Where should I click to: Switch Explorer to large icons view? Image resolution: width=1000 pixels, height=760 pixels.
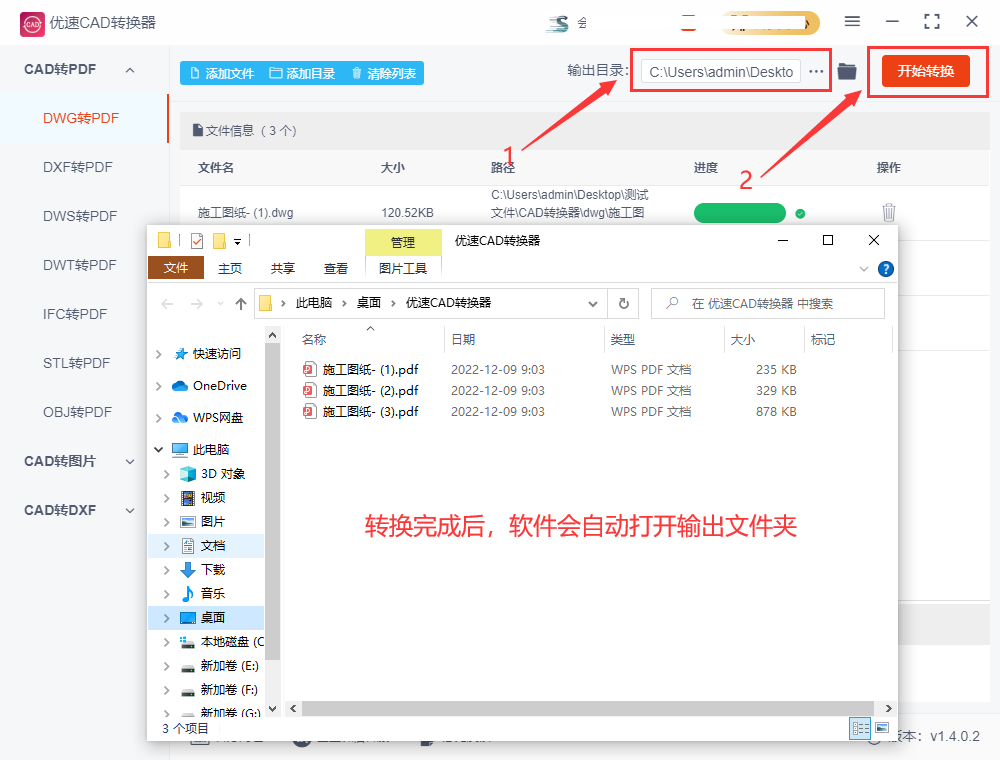tap(882, 728)
